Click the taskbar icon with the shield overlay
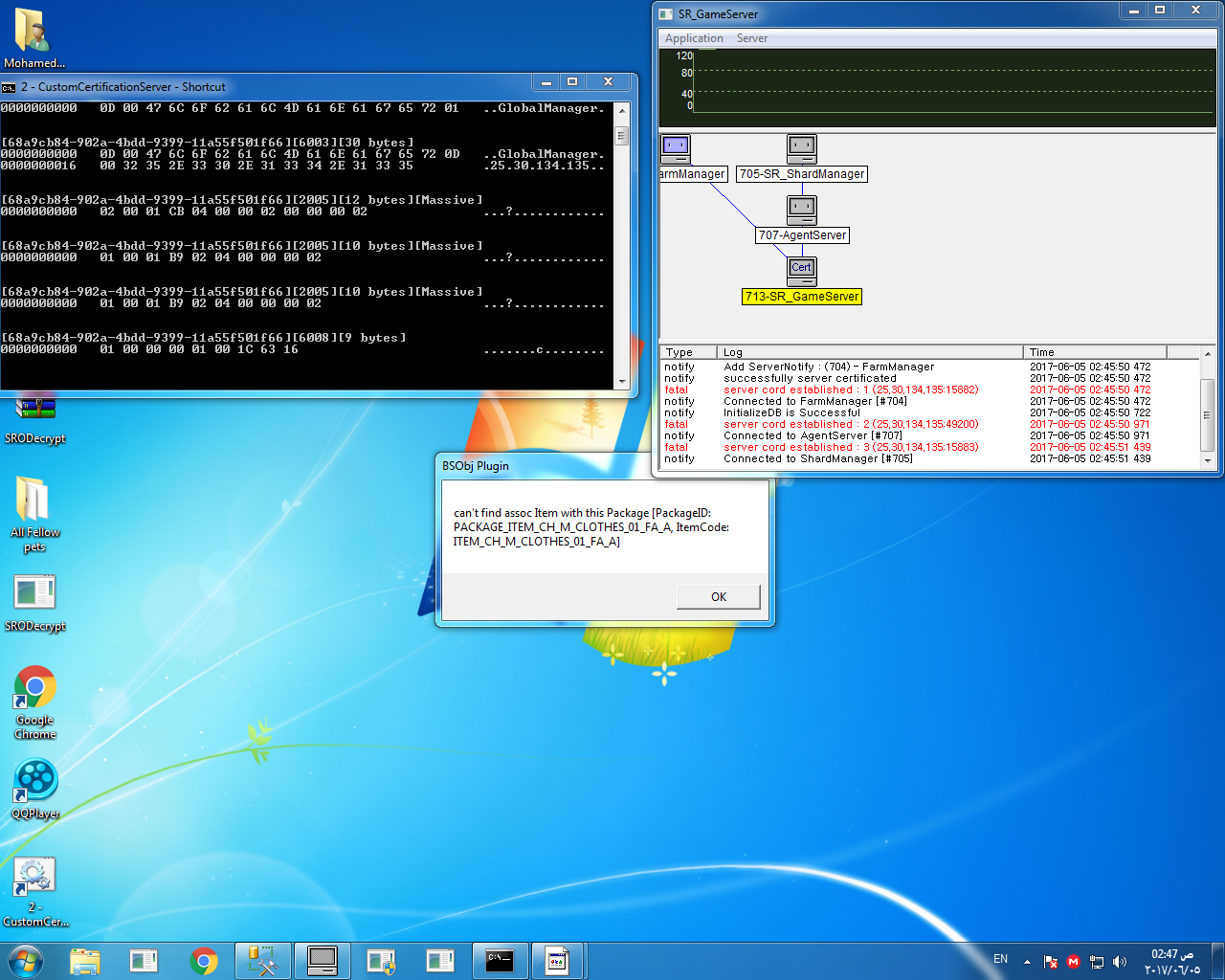This screenshot has height=980, width=1225. pyautogui.click(x=381, y=961)
